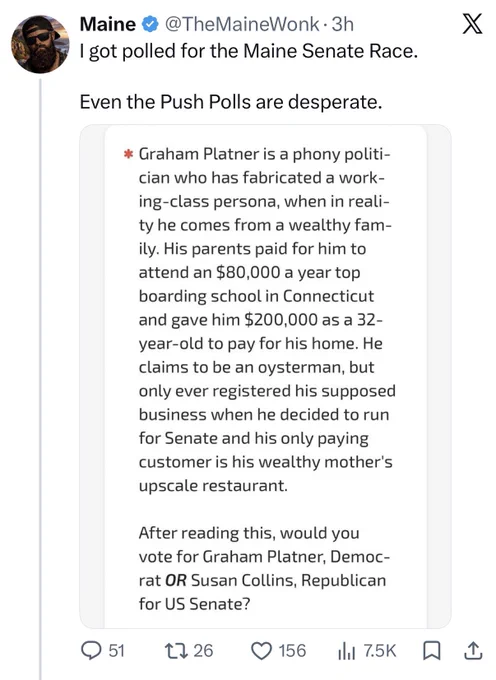
Task: Click "I got polled for the Maine Senate Race."
Action: pyautogui.click(x=249, y=51)
